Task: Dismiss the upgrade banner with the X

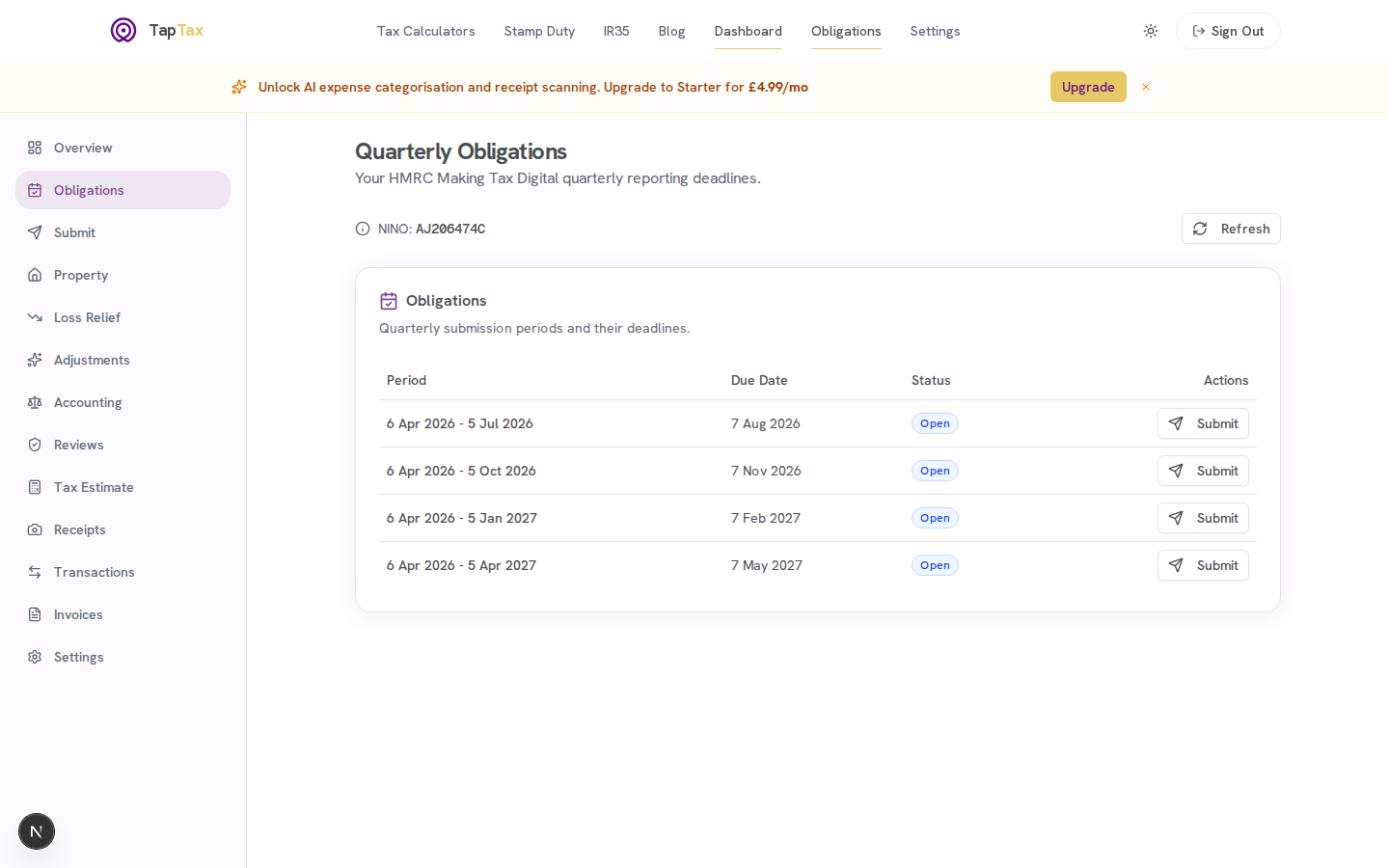Action: (1146, 87)
